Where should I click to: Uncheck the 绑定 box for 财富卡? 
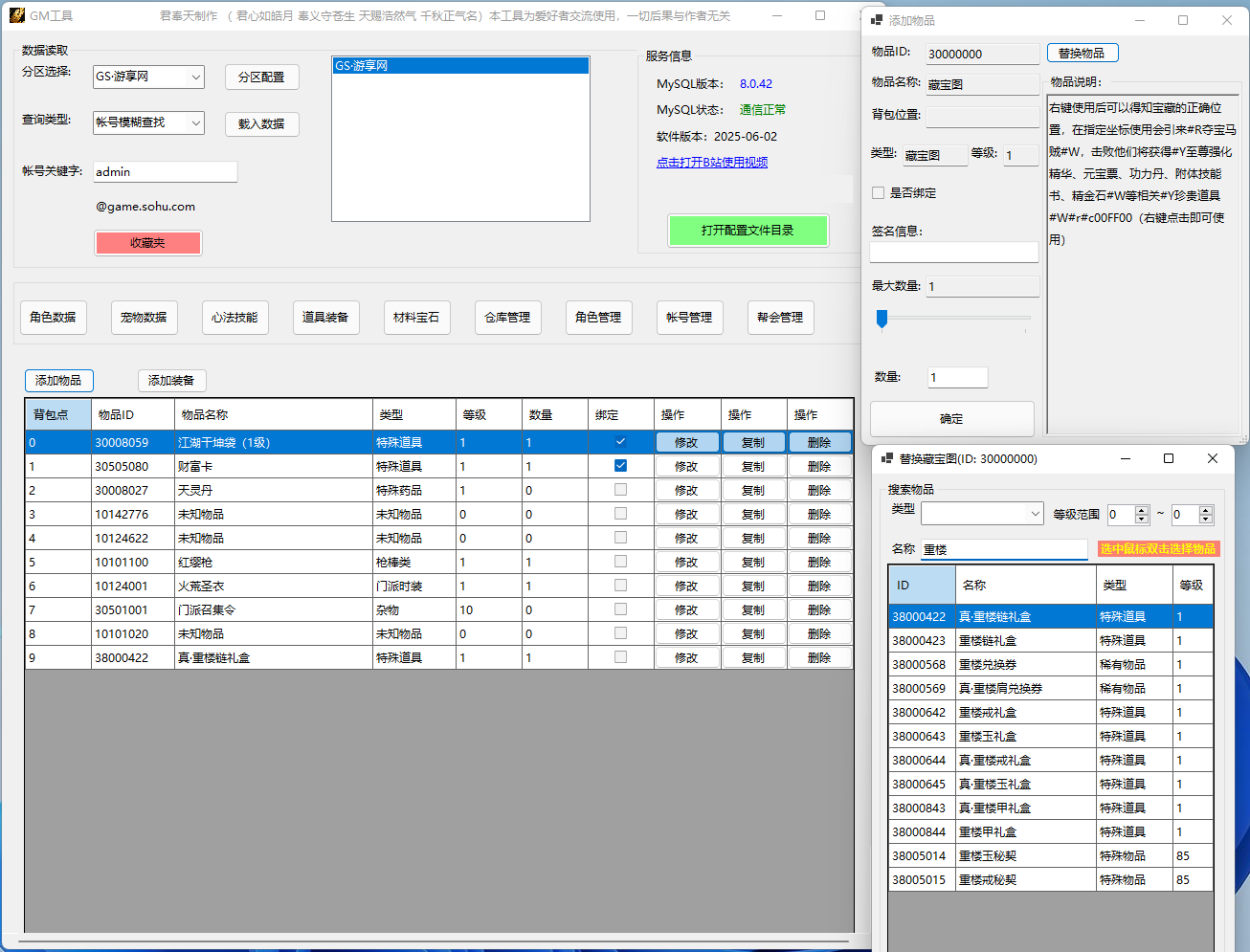coord(620,466)
